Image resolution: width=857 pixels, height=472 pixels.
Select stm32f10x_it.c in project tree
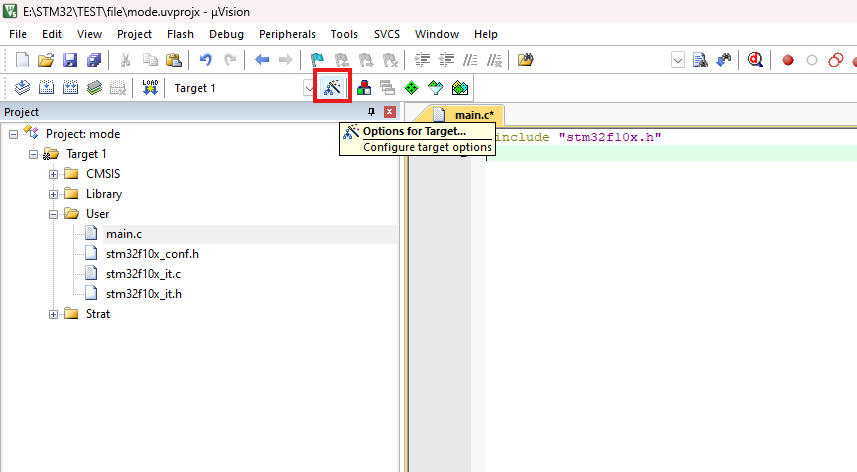[x=143, y=273]
